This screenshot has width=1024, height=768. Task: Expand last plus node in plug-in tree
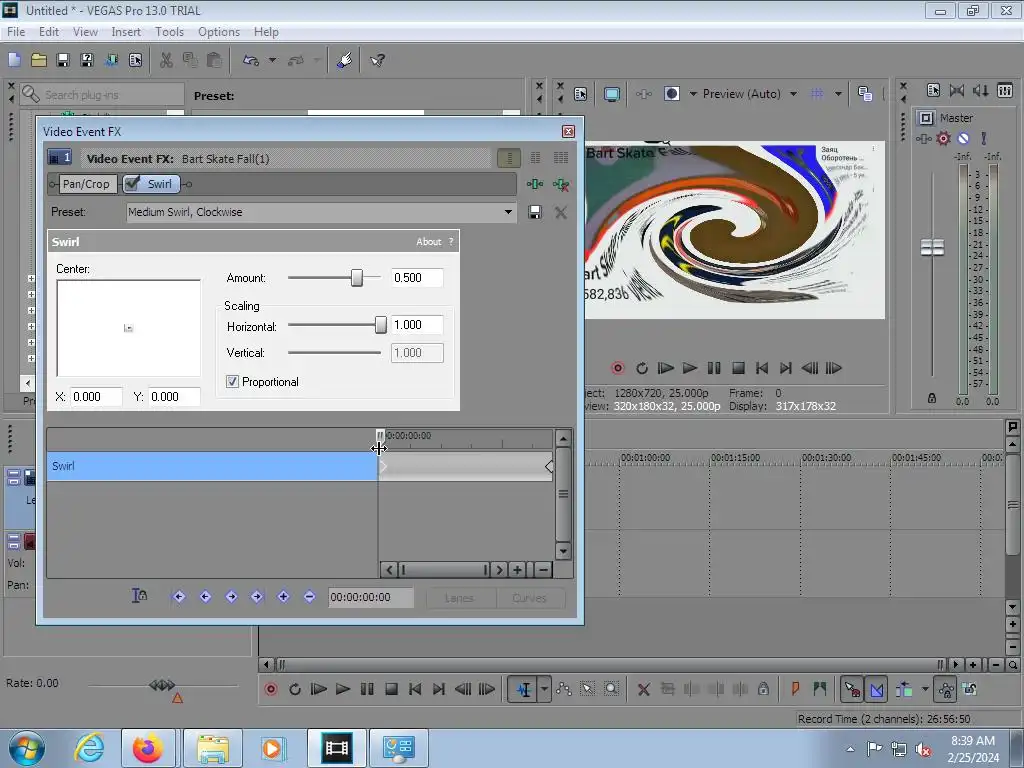click(x=31, y=358)
